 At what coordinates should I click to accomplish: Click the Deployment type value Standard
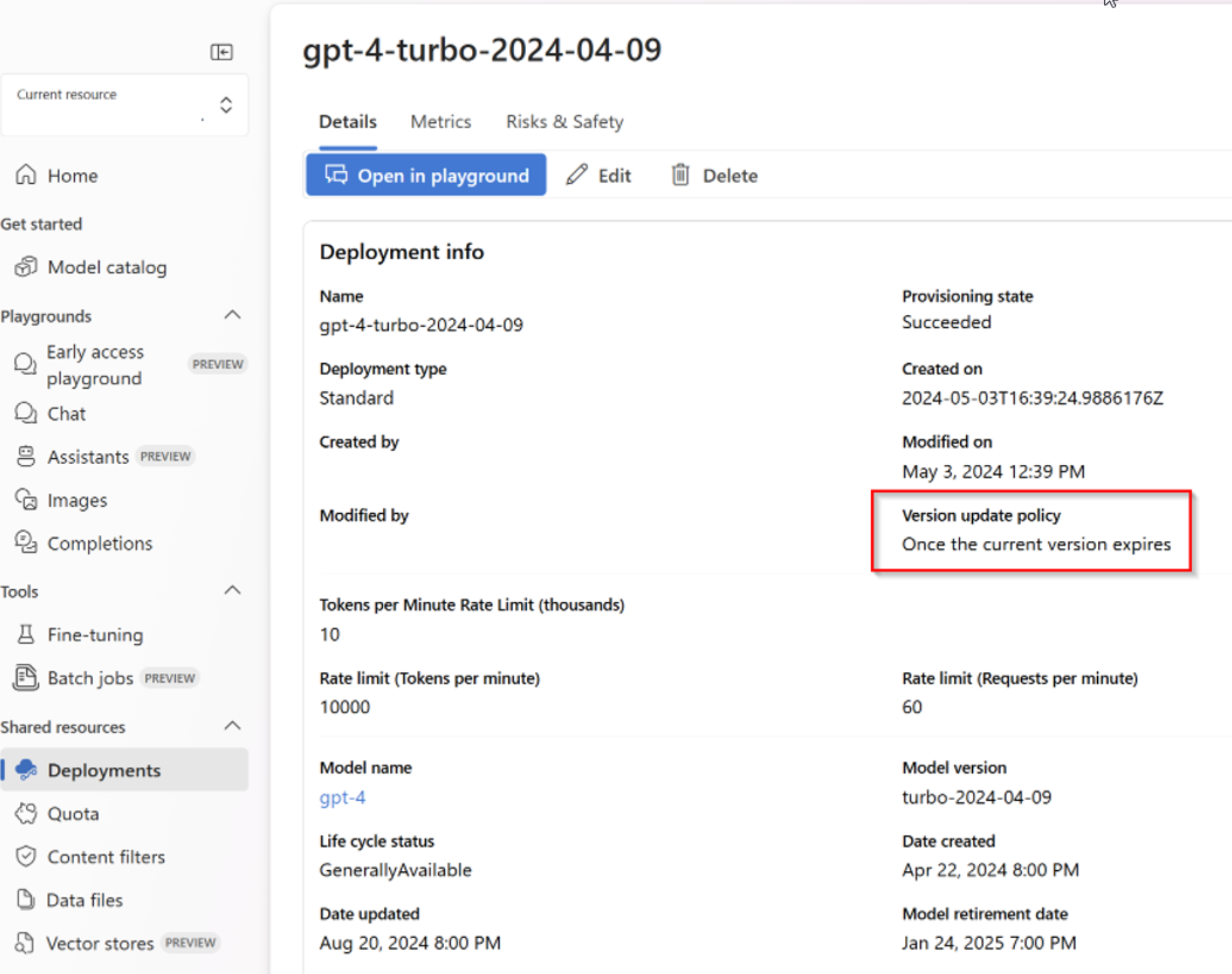tap(356, 397)
